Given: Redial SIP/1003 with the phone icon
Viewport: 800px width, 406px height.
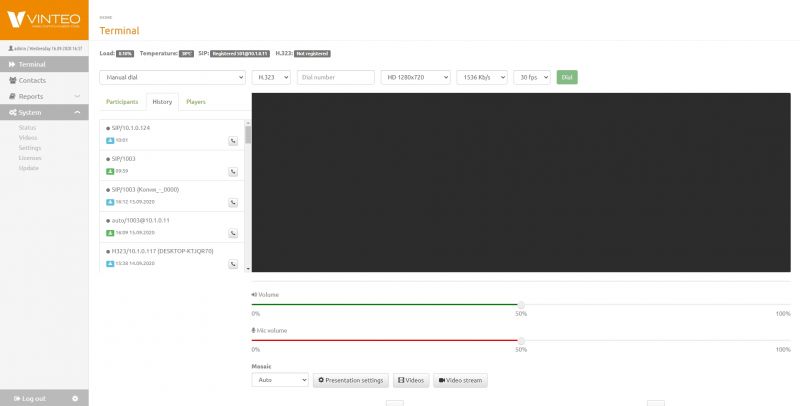Looking at the screenshot, I should tap(233, 172).
